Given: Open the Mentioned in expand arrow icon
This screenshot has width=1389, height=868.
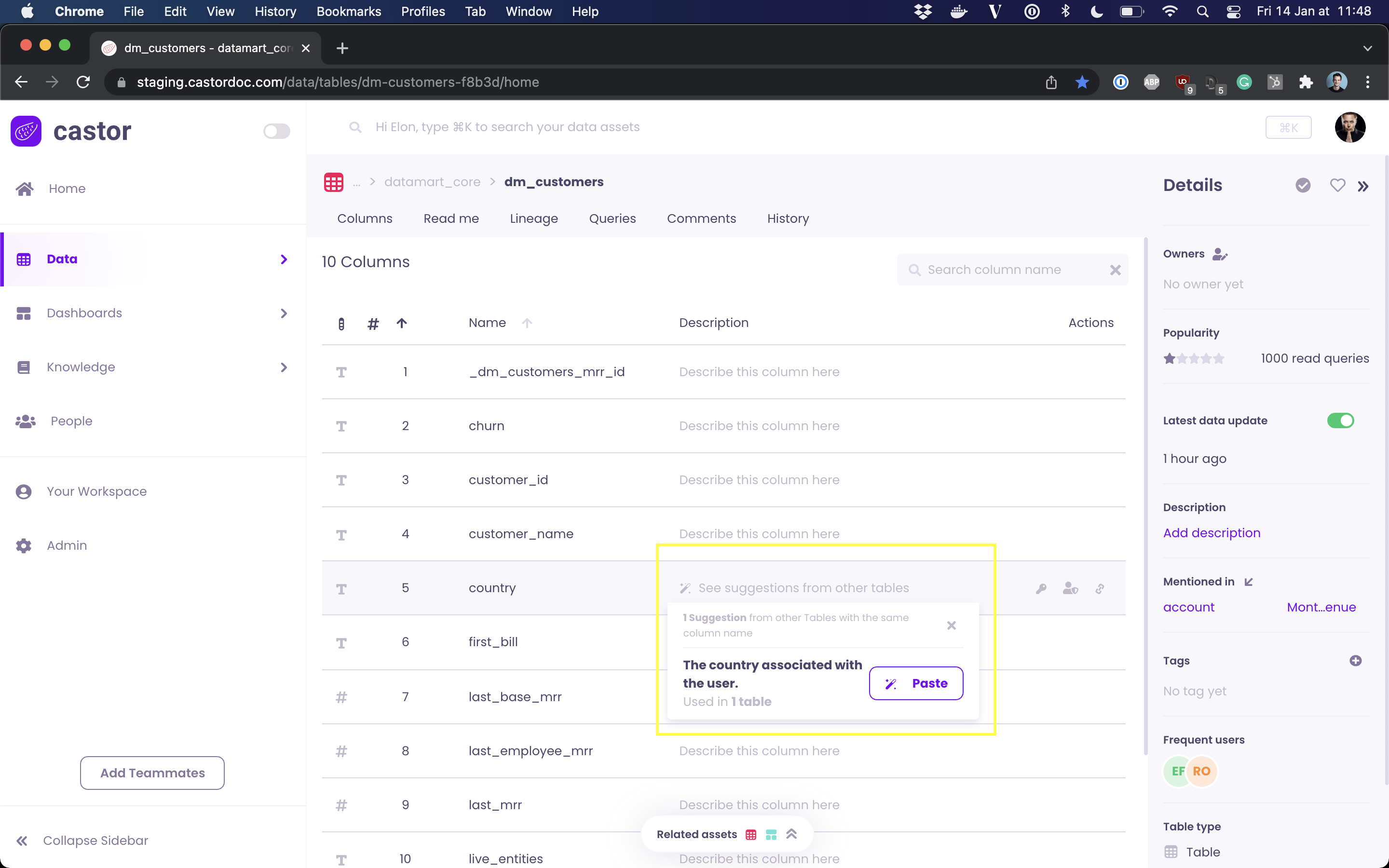Looking at the screenshot, I should pos(1248,582).
